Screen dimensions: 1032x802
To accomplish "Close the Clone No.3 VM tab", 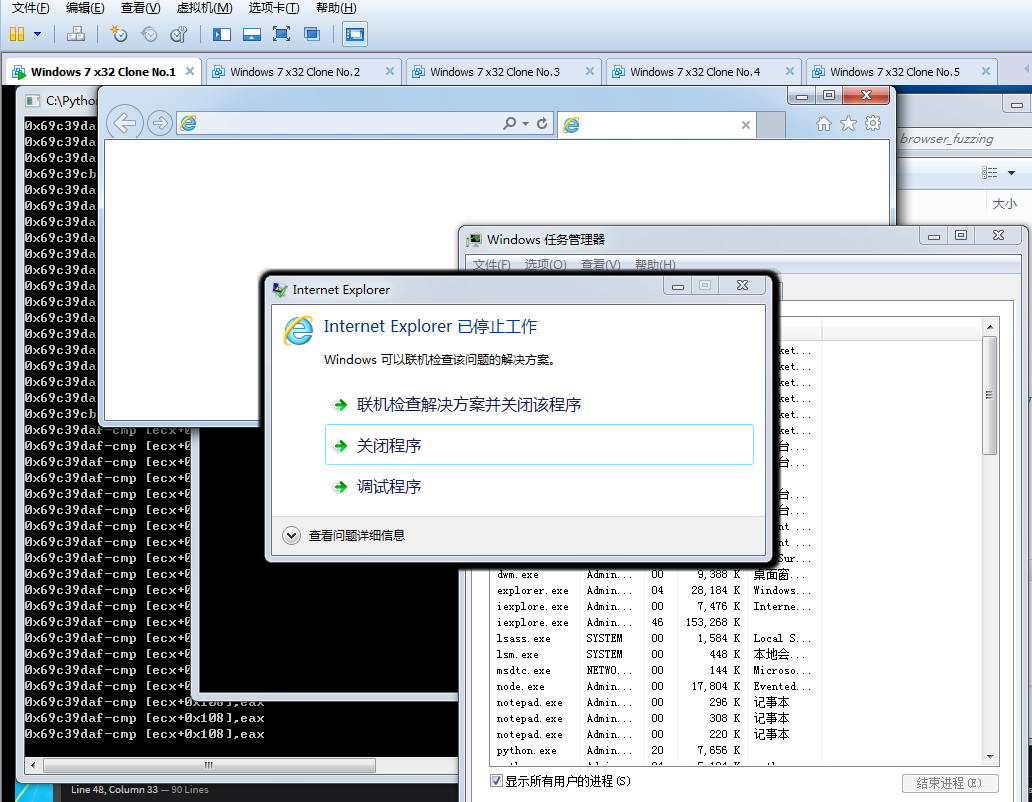I will pos(590,71).
